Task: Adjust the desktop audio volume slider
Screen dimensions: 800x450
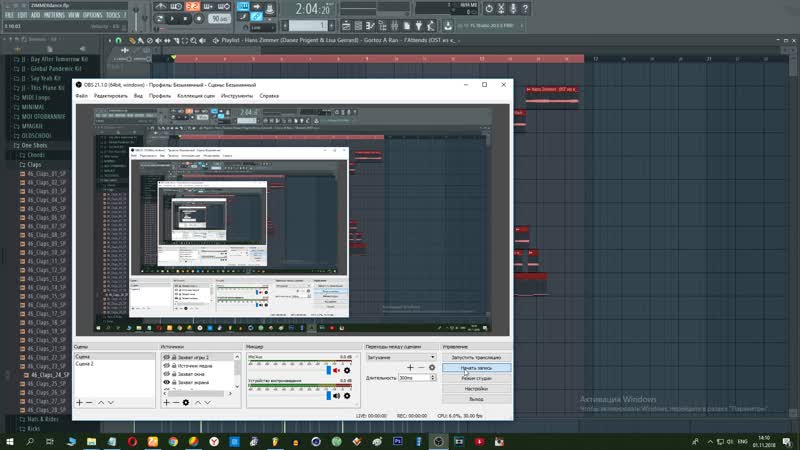Action: [329, 395]
